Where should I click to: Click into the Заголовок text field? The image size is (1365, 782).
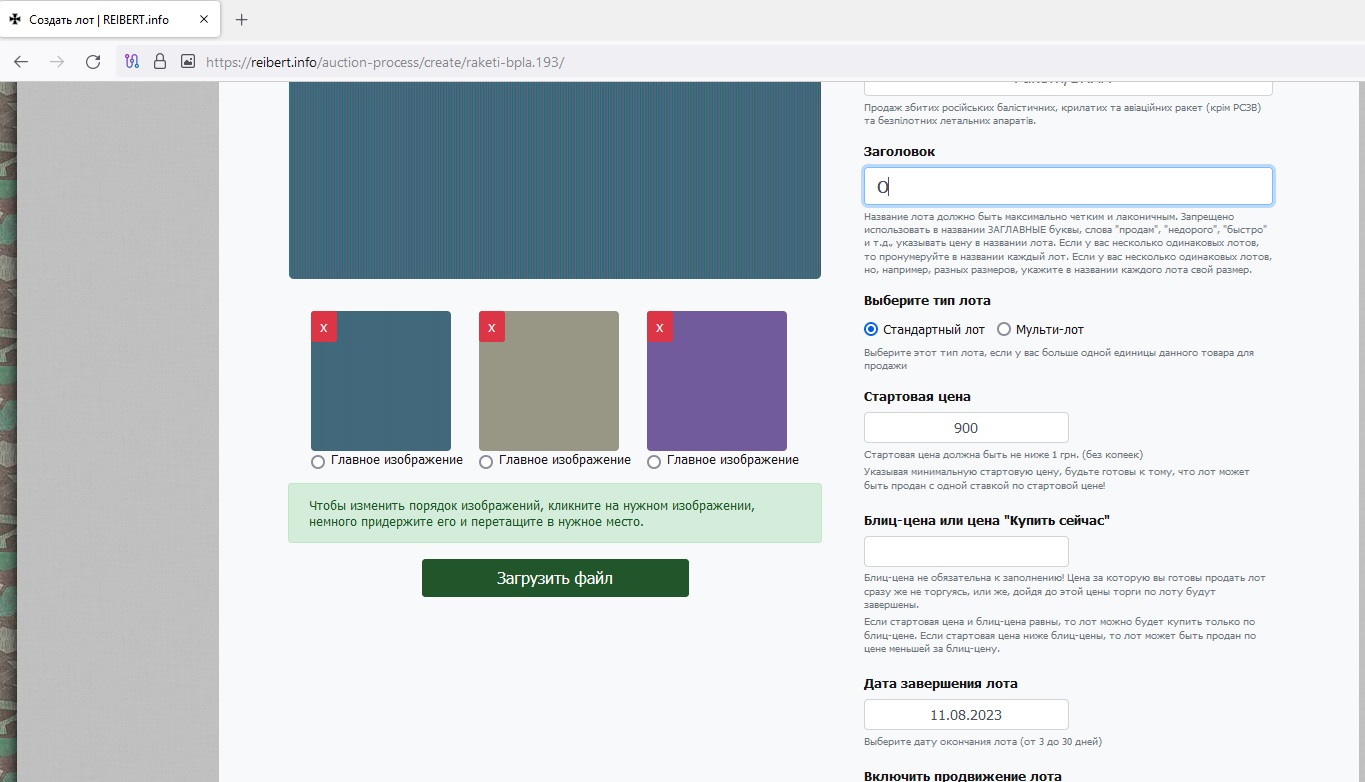(1067, 186)
